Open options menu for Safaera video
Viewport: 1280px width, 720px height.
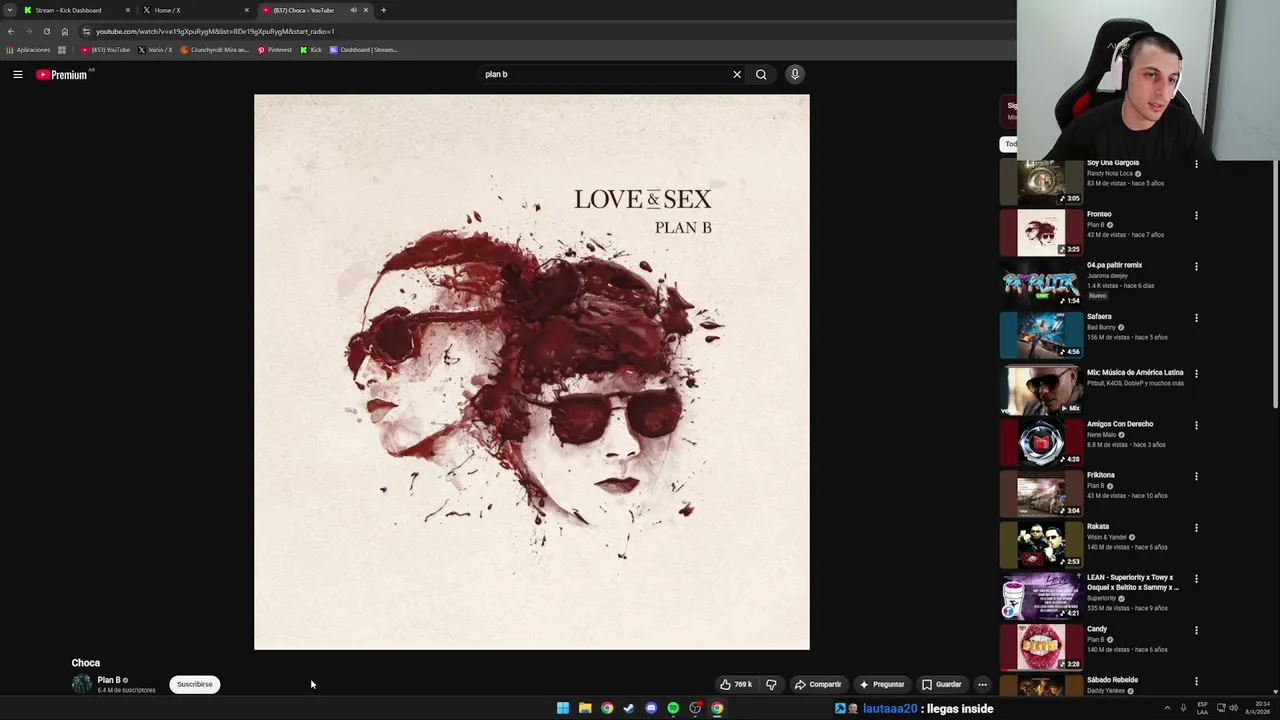point(1196,318)
